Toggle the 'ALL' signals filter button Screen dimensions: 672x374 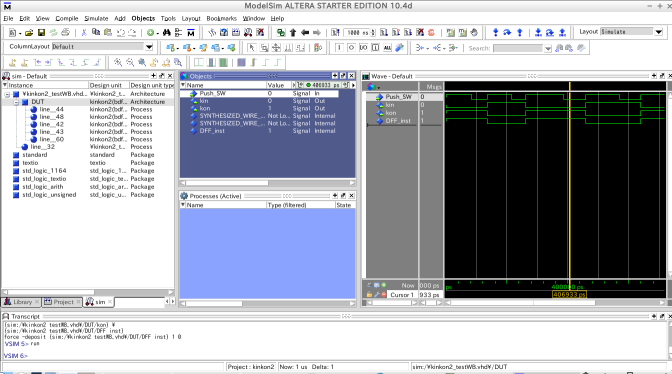387,48
